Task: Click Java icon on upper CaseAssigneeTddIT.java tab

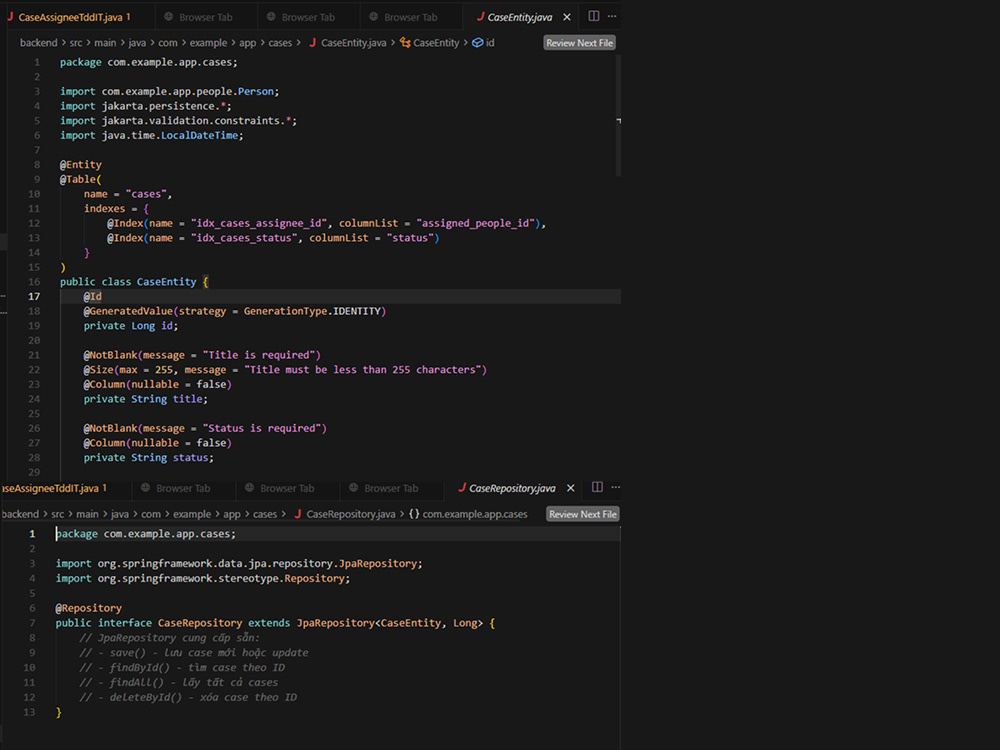Action: coord(10,17)
